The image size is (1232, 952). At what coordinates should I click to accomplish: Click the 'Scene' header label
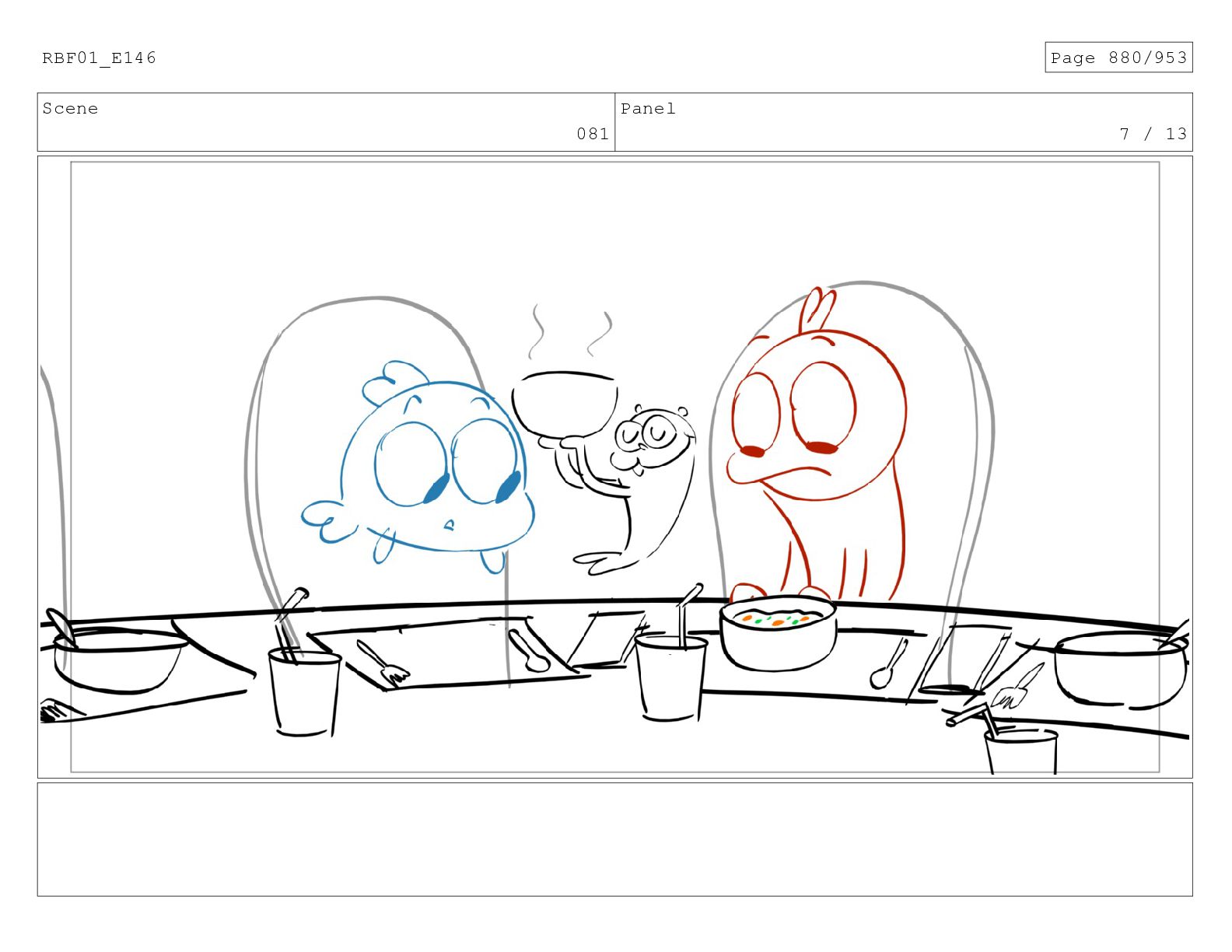click(x=70, y=108)
